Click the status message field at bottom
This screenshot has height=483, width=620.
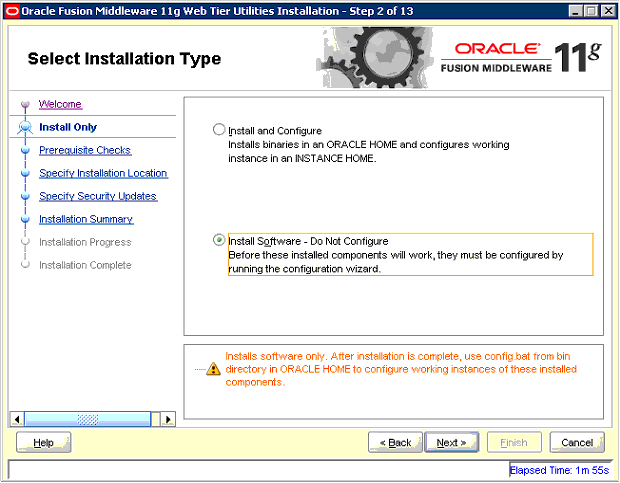tap(259, 470)
